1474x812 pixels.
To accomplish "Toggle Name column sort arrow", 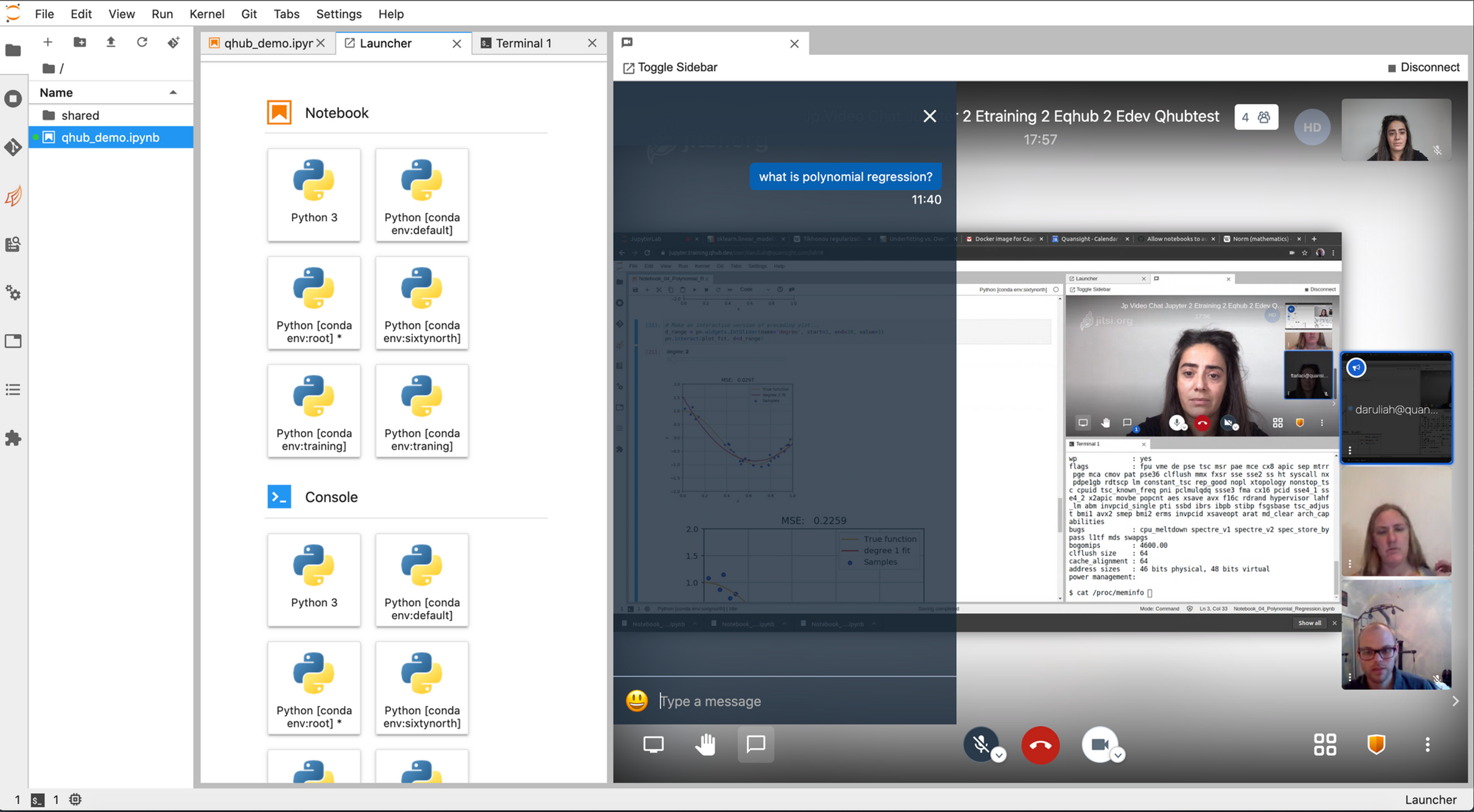I will click(173, 93).
